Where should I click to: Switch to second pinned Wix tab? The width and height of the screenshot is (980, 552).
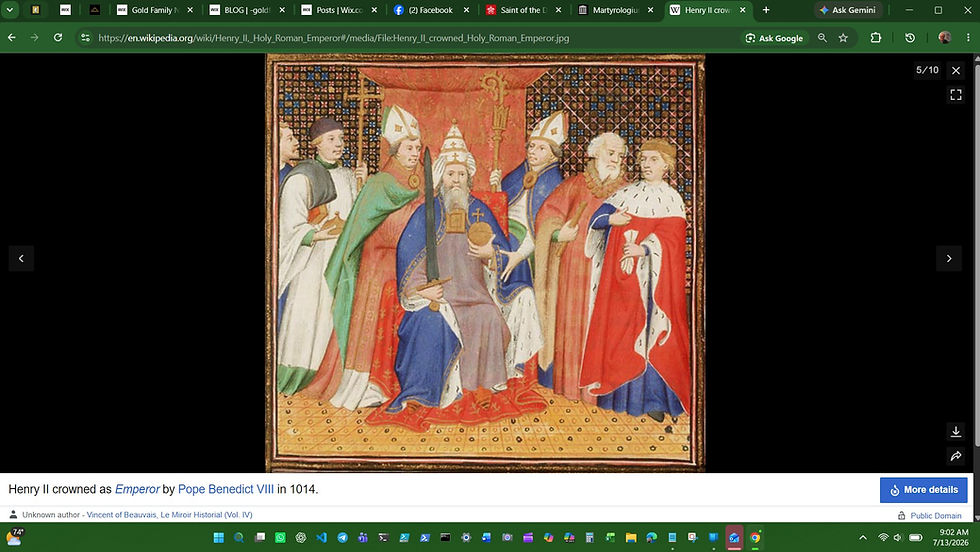pos(65,10)
